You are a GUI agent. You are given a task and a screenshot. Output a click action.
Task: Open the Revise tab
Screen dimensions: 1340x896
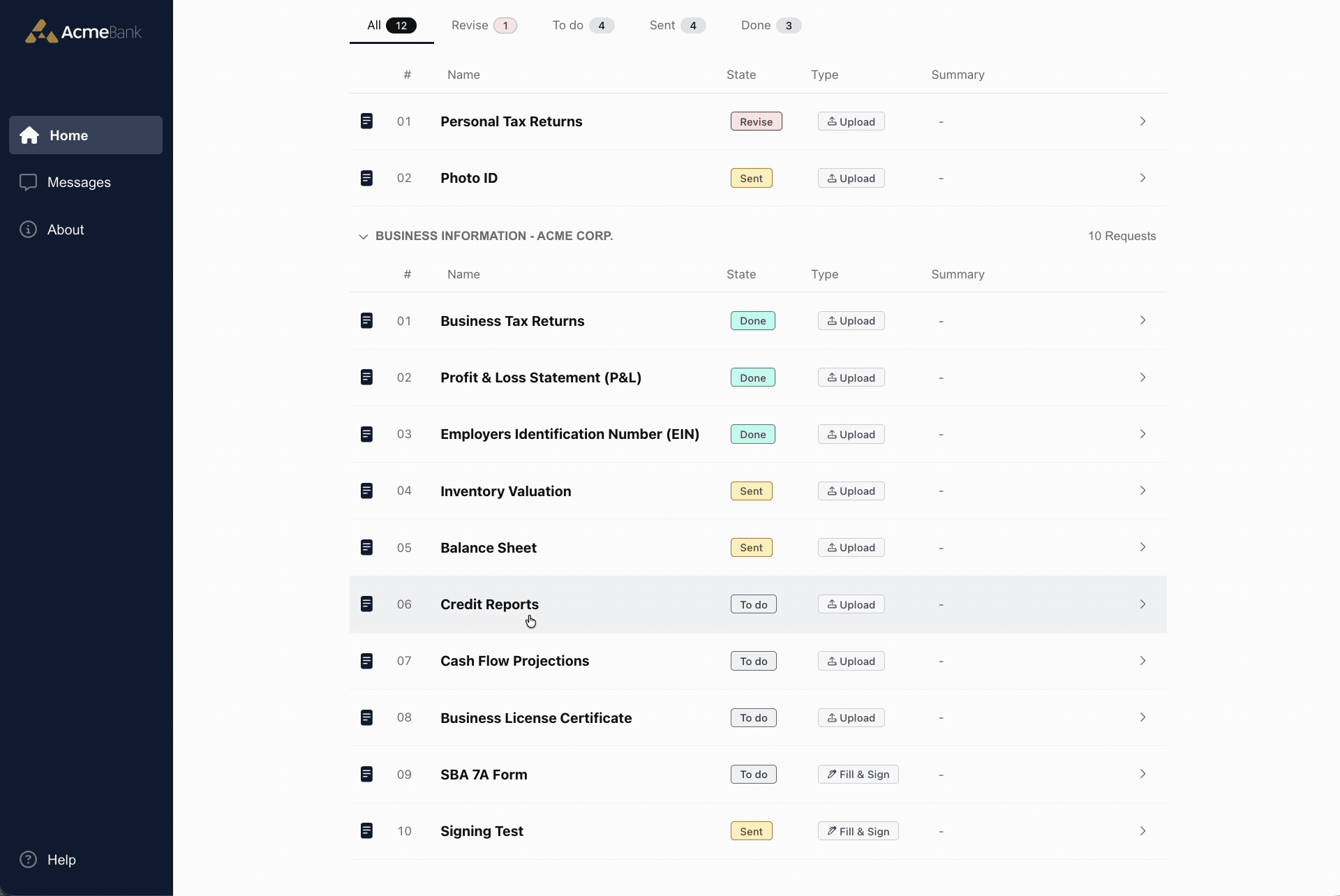(x=483, y=25)
